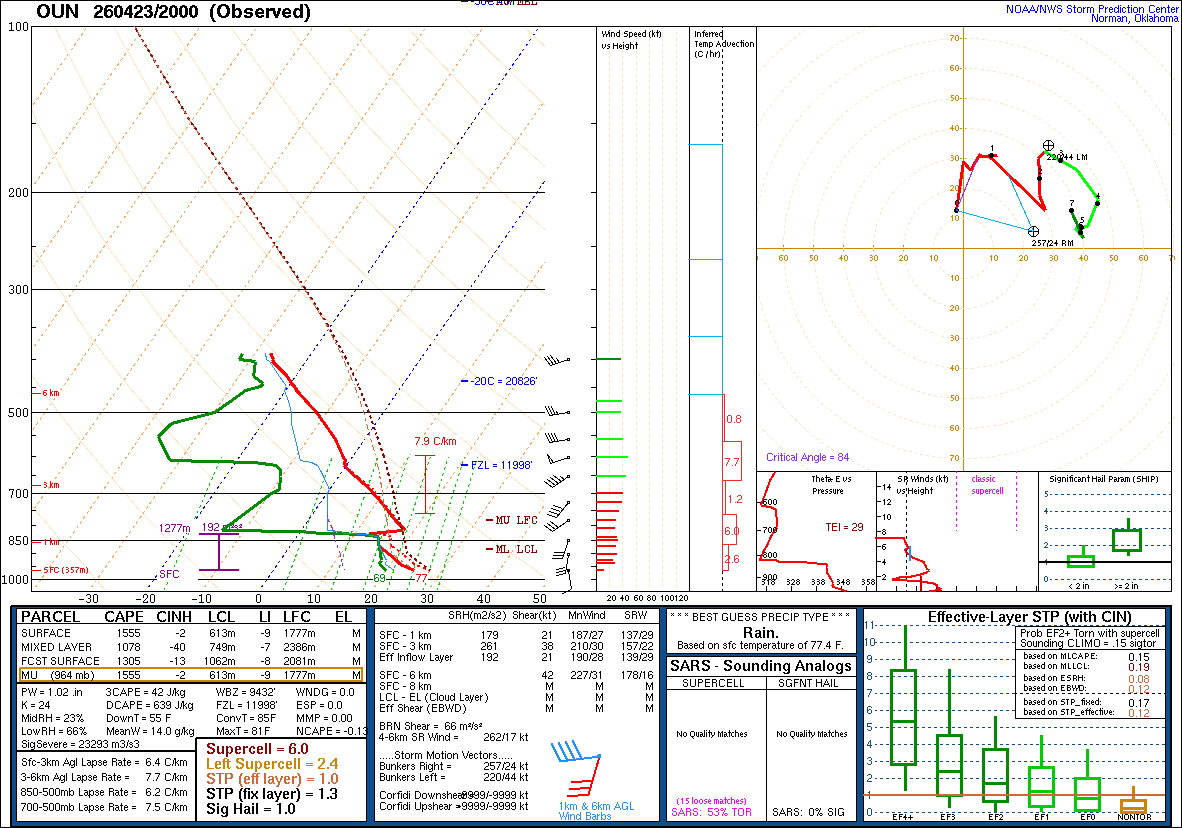Click the left-mover storm motion marker on the hodograph
1182x828 pixels.
pos(1049,146)
